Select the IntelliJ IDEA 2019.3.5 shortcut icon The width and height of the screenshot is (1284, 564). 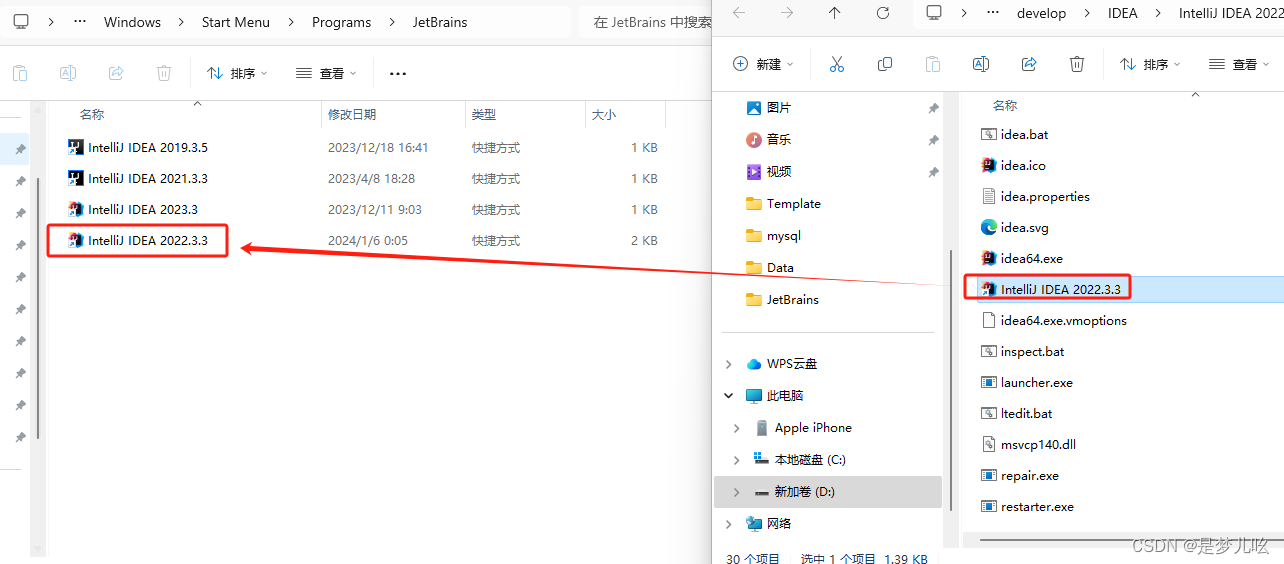76,147
